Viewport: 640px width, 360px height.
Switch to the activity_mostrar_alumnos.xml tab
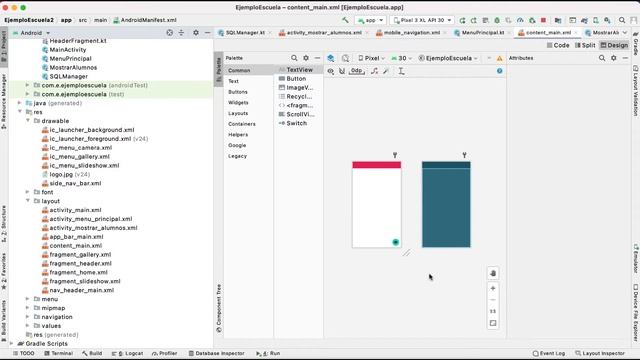point(324,33)
